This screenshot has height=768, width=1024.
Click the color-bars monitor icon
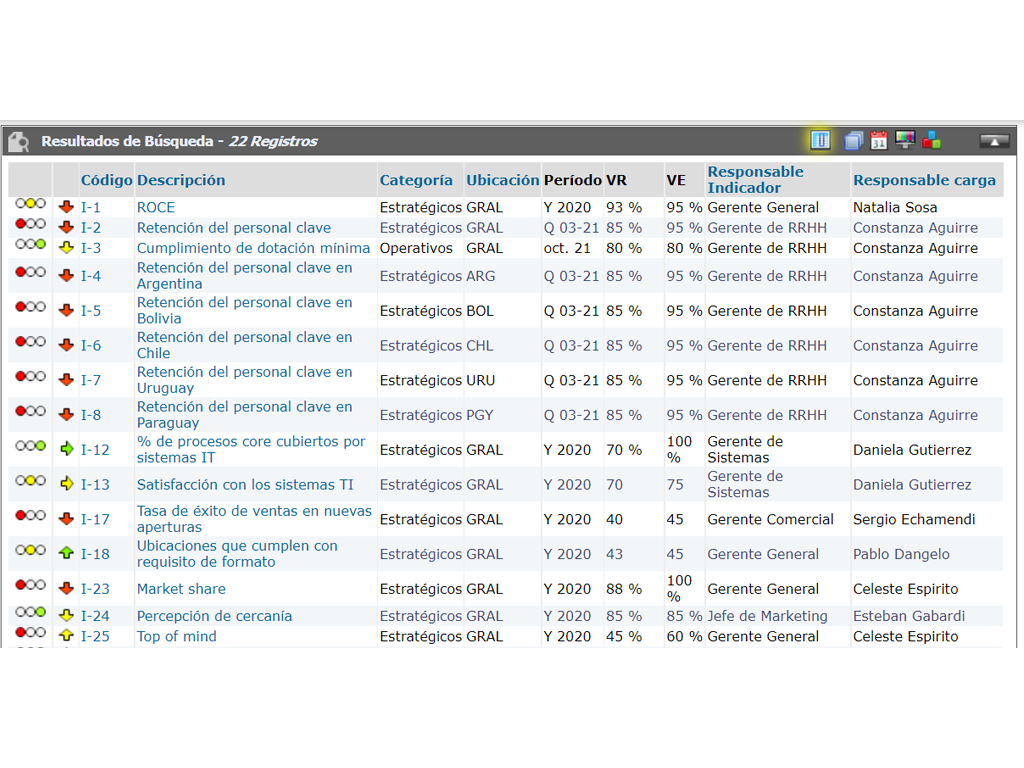point(905,140)
